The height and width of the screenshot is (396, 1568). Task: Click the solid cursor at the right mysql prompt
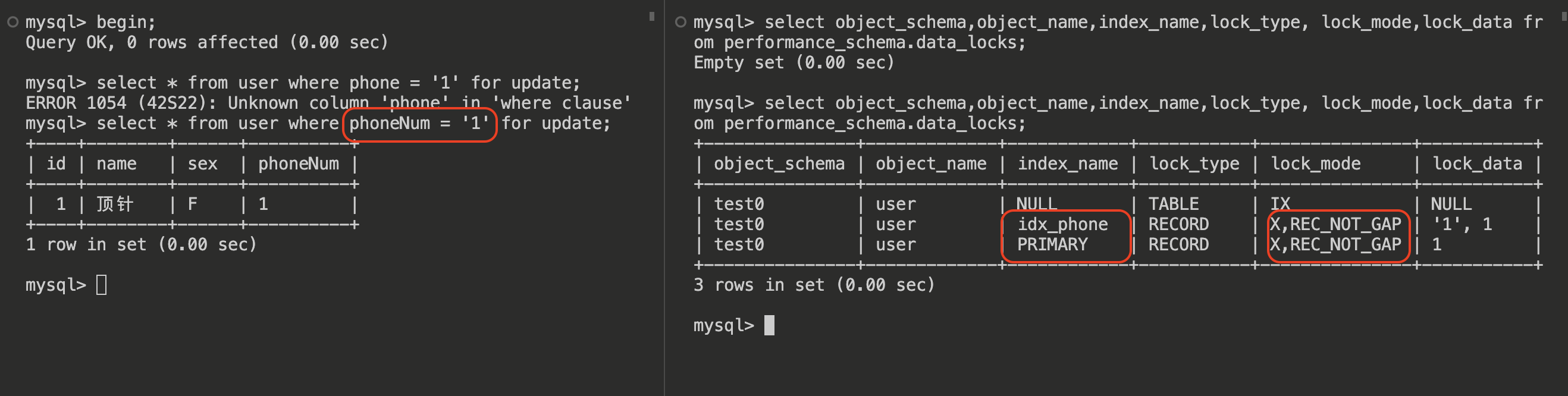[769, 325]
